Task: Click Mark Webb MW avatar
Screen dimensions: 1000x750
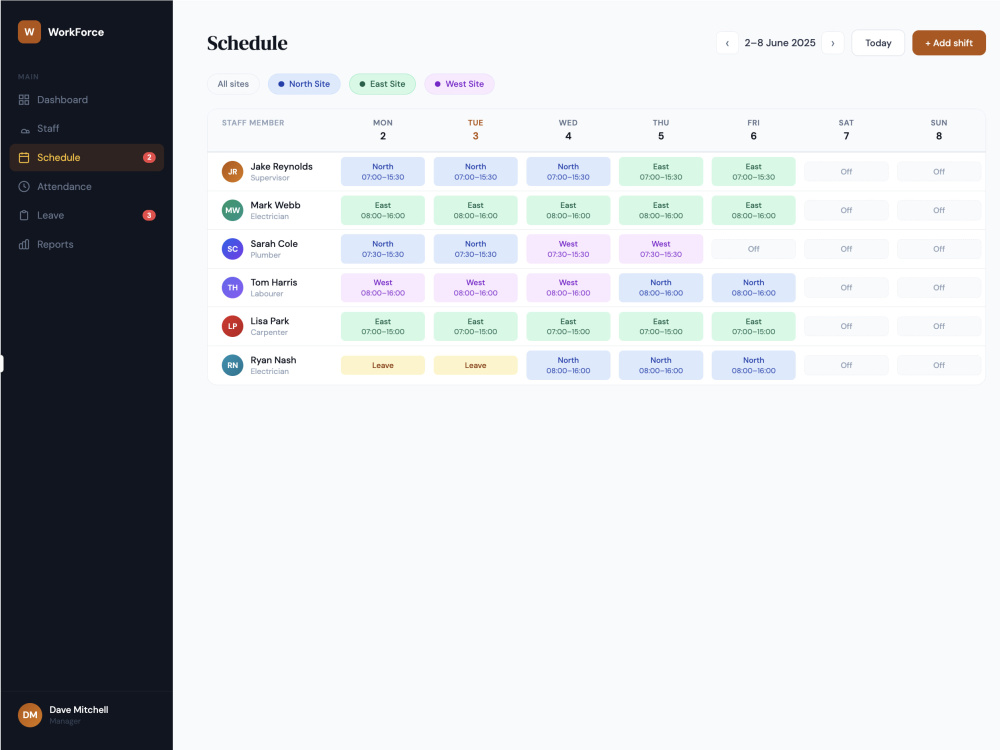Action: 233,210
